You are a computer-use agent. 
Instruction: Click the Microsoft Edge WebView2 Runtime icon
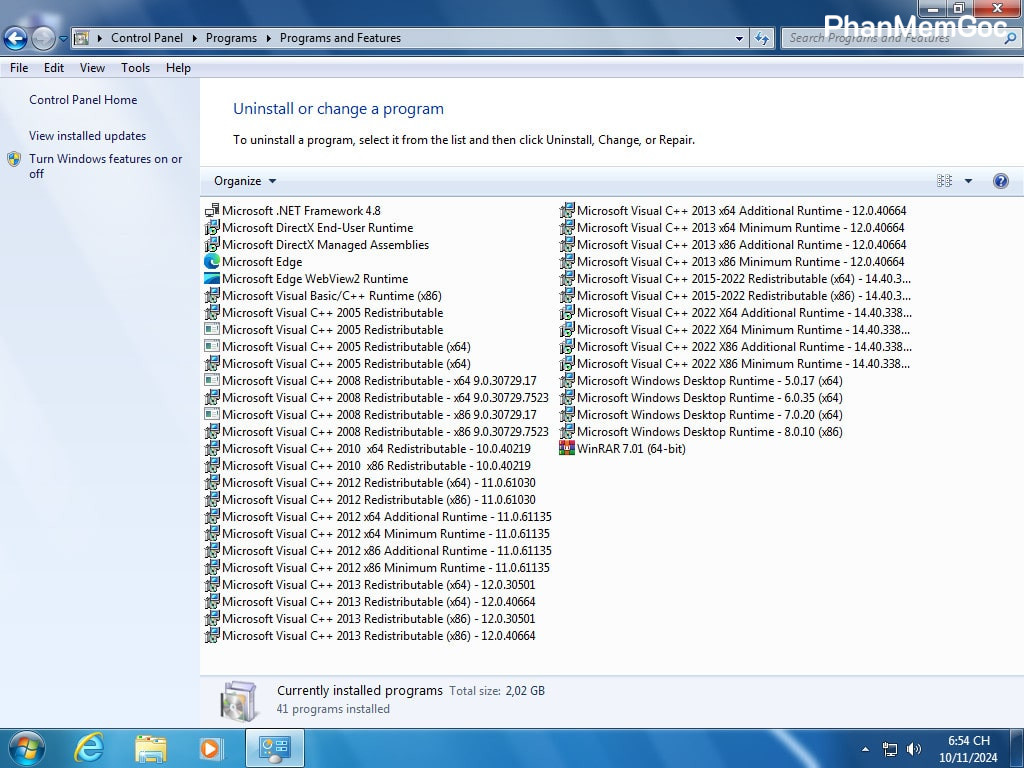(x=212, y=279)
